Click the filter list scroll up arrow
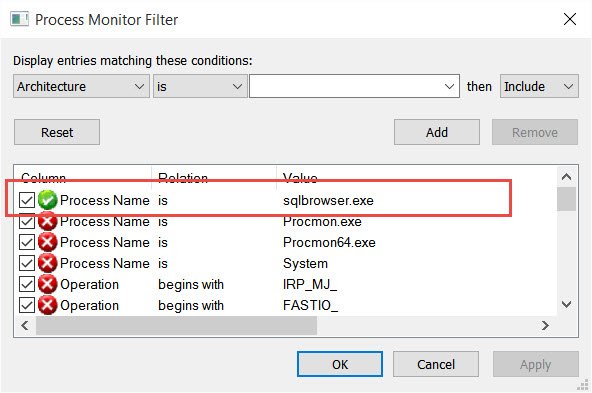 click(x=566, y=177)
